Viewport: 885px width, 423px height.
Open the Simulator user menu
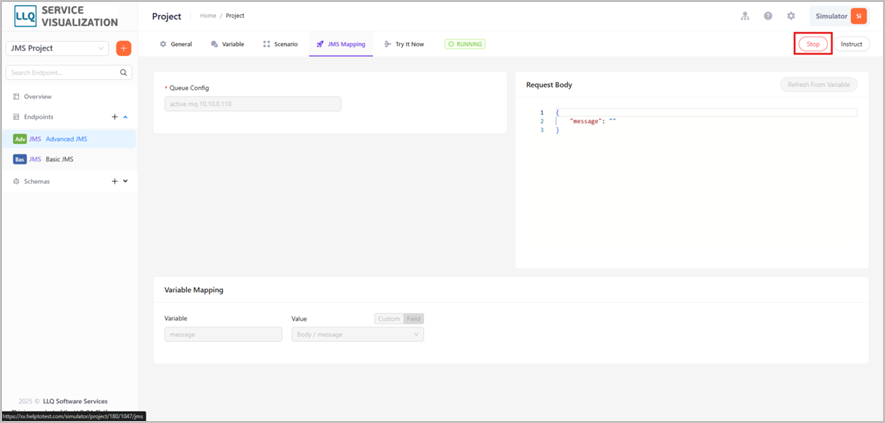click(x=839, y=16)
